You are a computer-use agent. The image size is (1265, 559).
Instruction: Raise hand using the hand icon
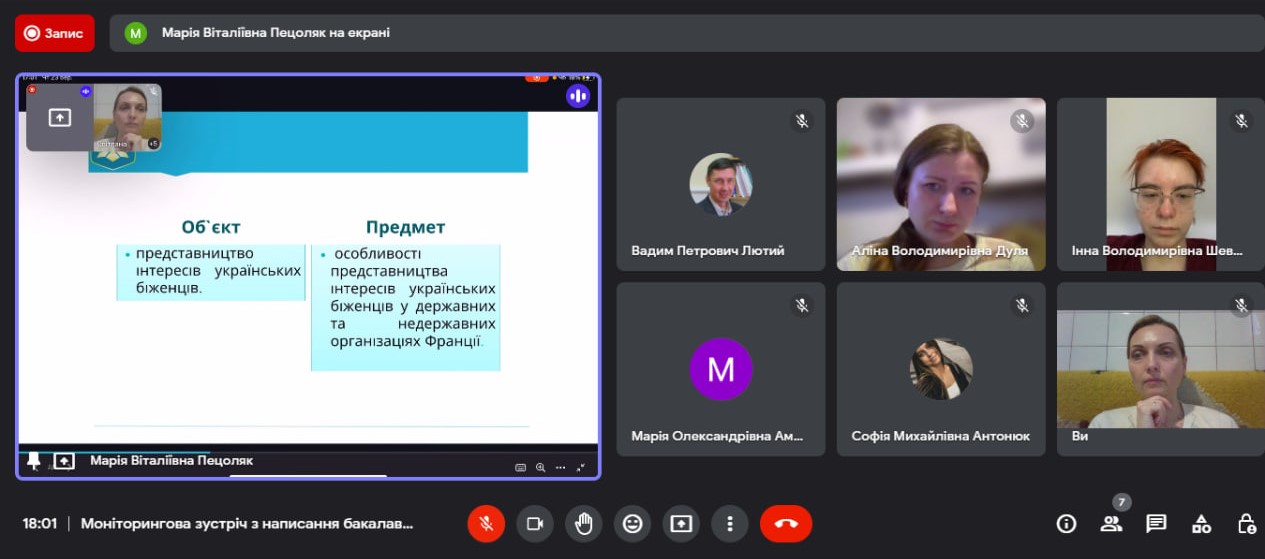click(584, 523)
